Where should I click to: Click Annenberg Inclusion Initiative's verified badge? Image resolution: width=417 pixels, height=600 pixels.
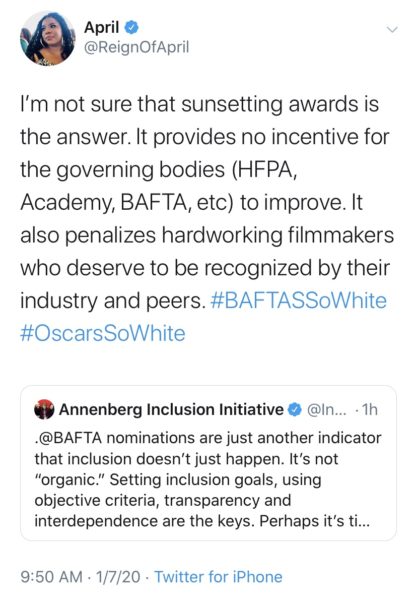click(x=294, y=410)
